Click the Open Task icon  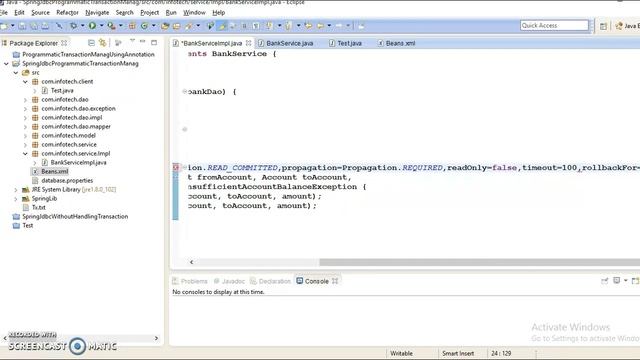point(177,26)
